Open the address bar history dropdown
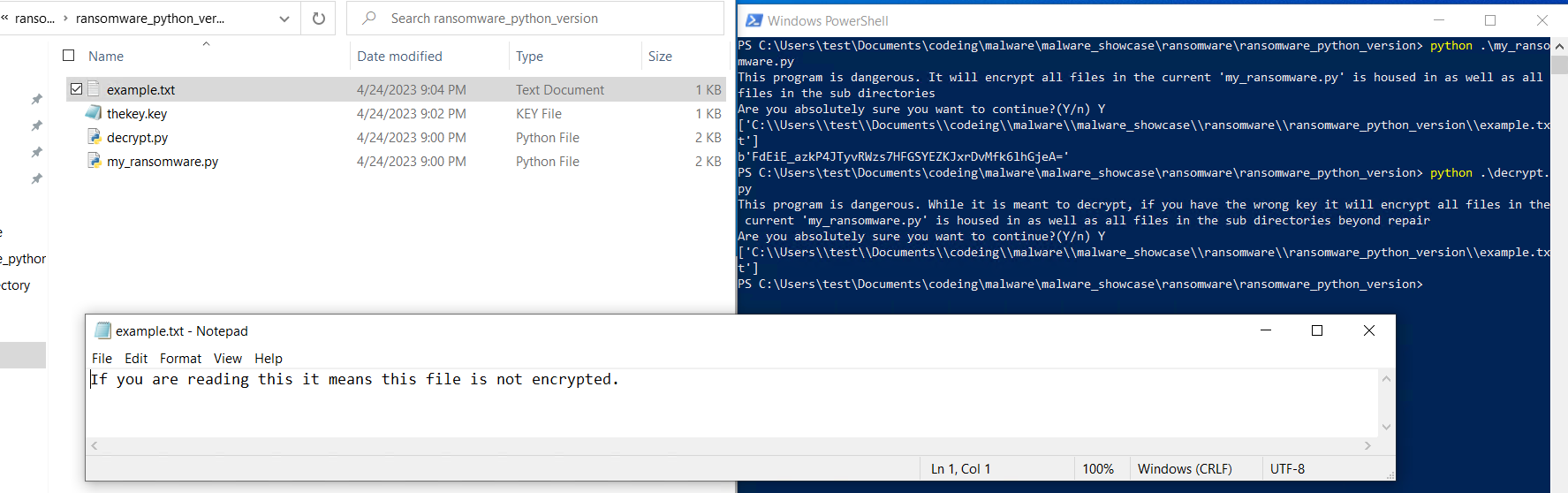 [284, 19]
